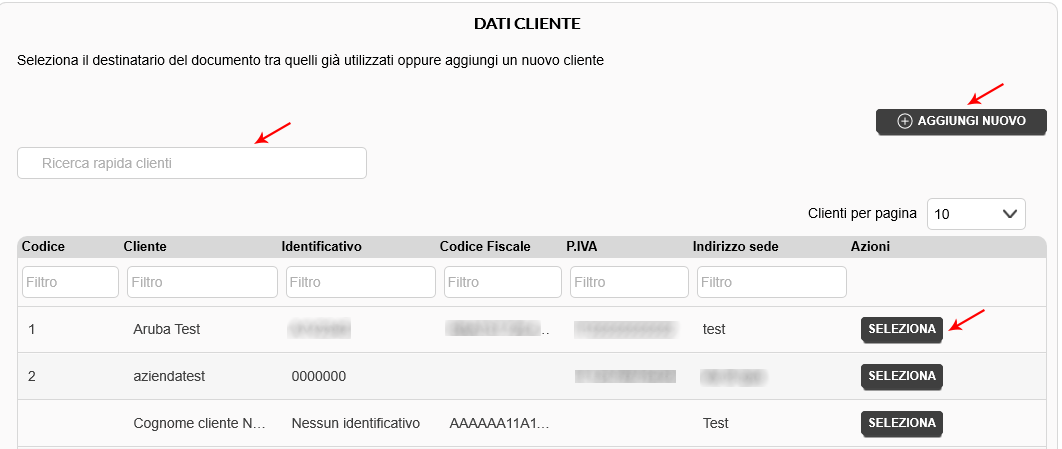Click the Cliente filter field

(203, 282)
